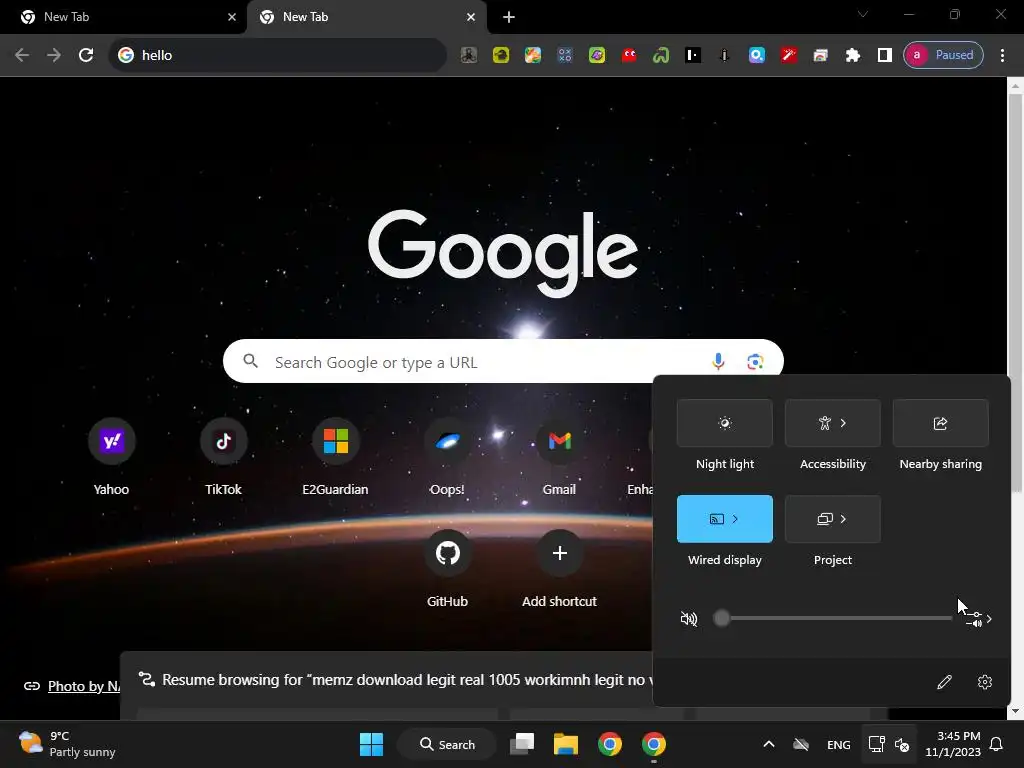1024x768 pixels.
Task: Open the weather widget showing 9°C
Action: coord(67,744)
